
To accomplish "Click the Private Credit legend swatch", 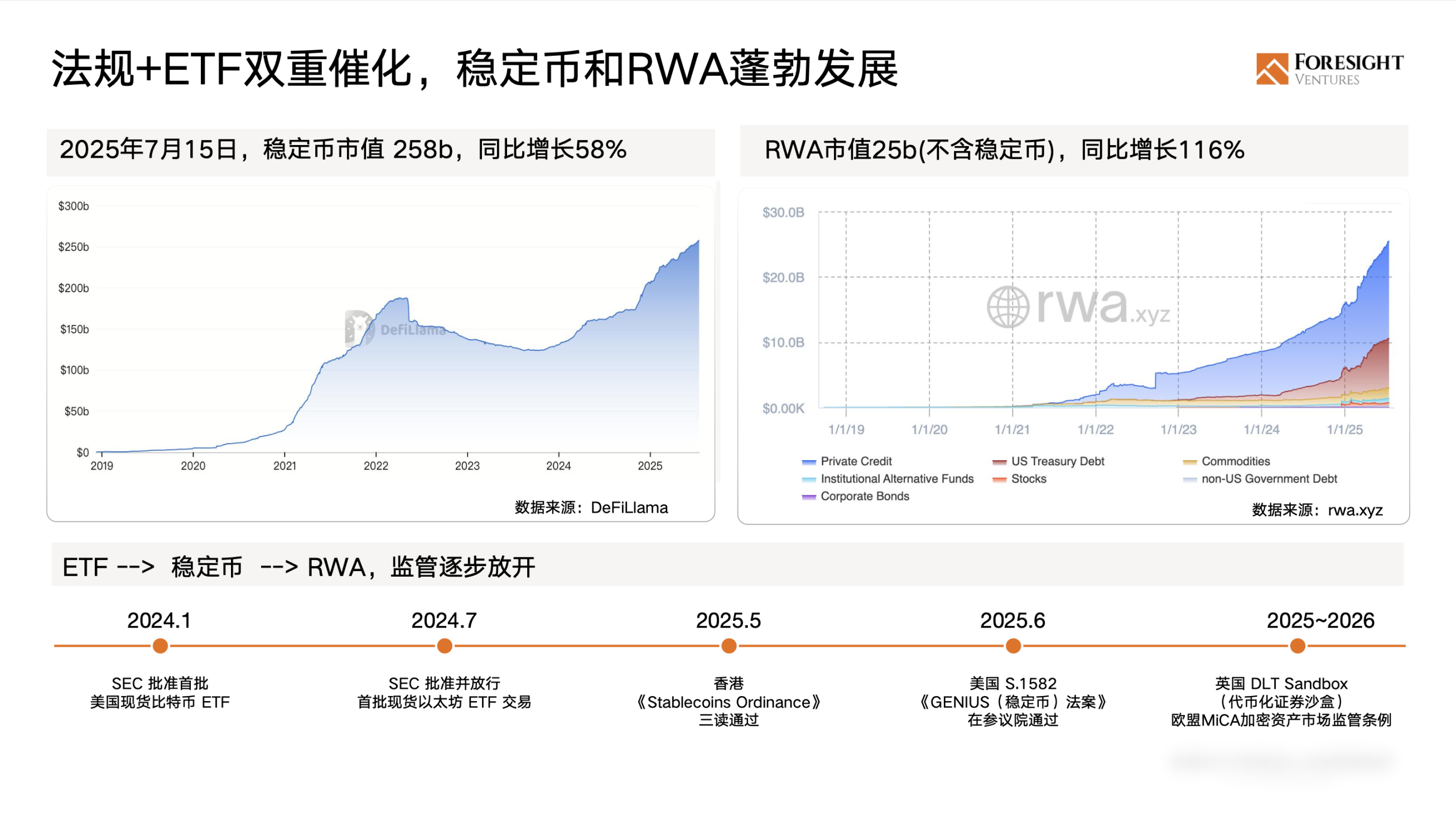I will (x=809, y=462).
